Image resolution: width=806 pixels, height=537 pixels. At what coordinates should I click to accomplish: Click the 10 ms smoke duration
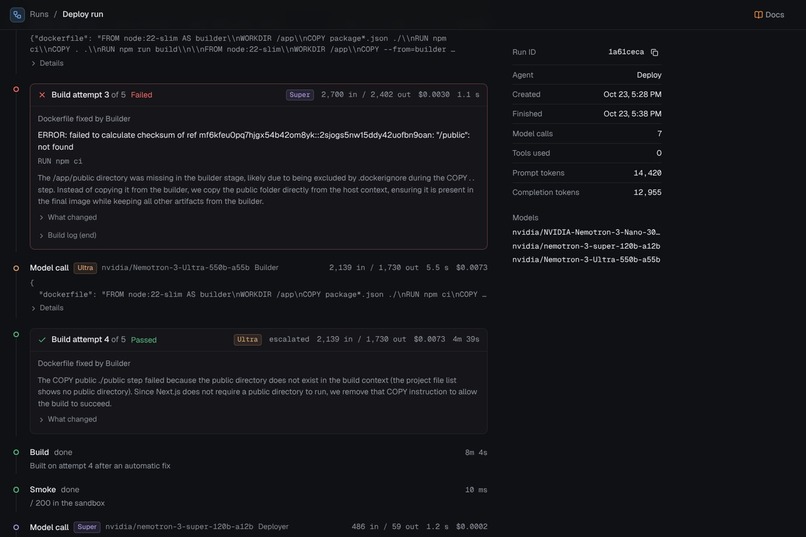coord(476,490)
